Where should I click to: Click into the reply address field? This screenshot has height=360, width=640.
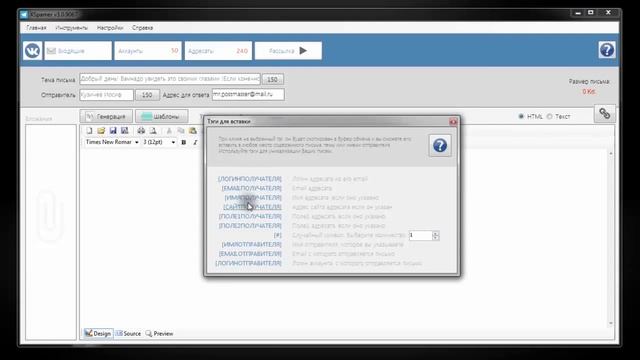pyautogui.click(x=248, y=94)
